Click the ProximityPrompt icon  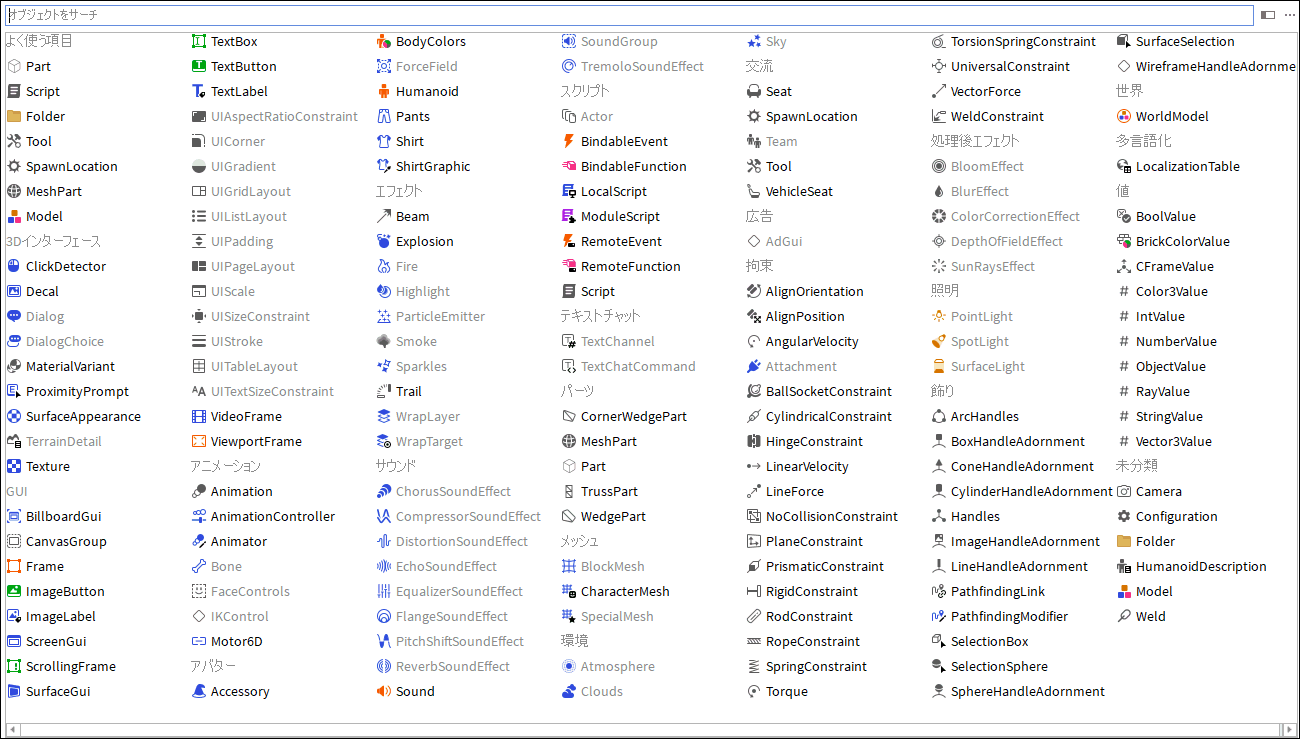14,391
